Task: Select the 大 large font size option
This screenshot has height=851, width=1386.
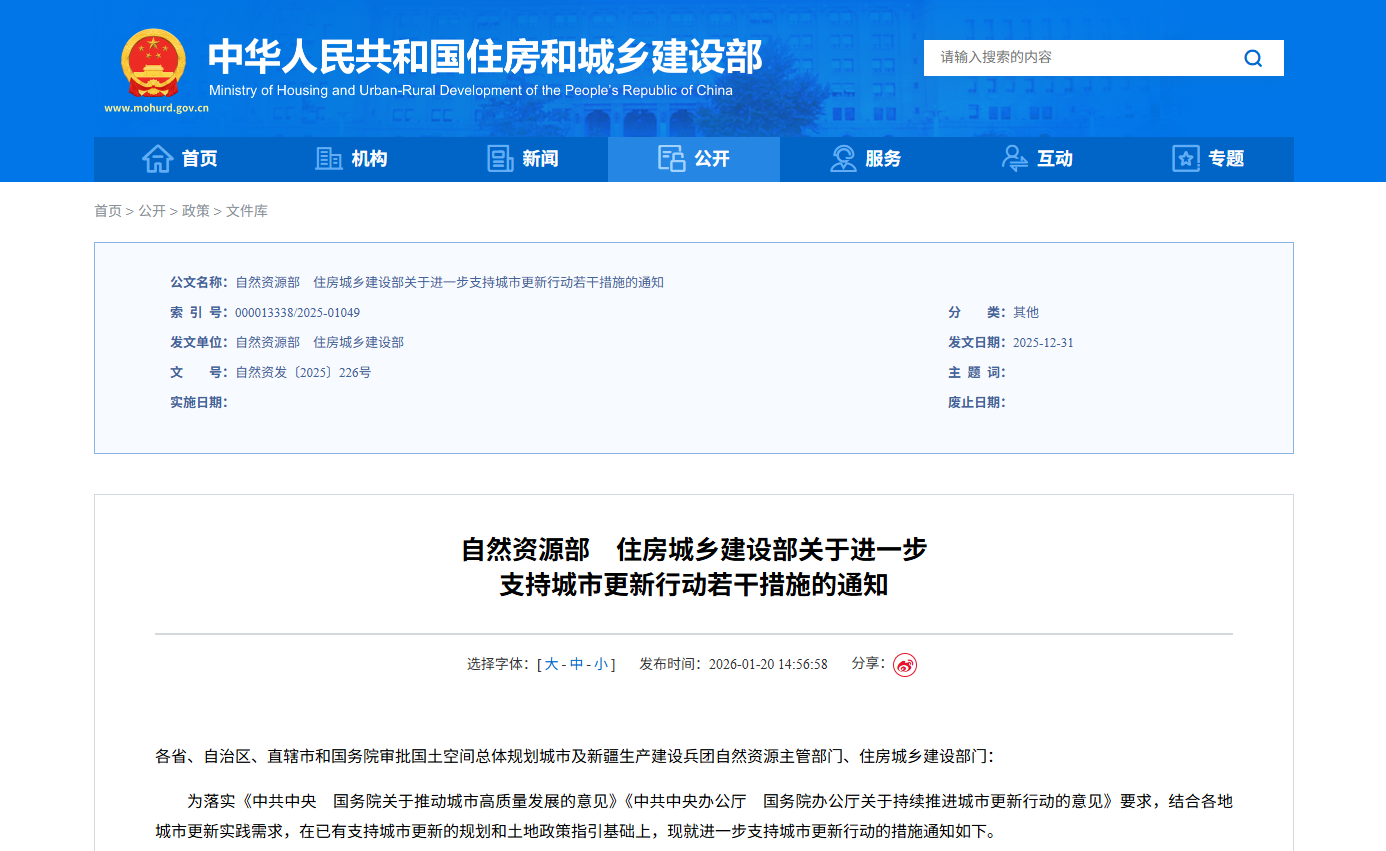Action: (553, 663)
